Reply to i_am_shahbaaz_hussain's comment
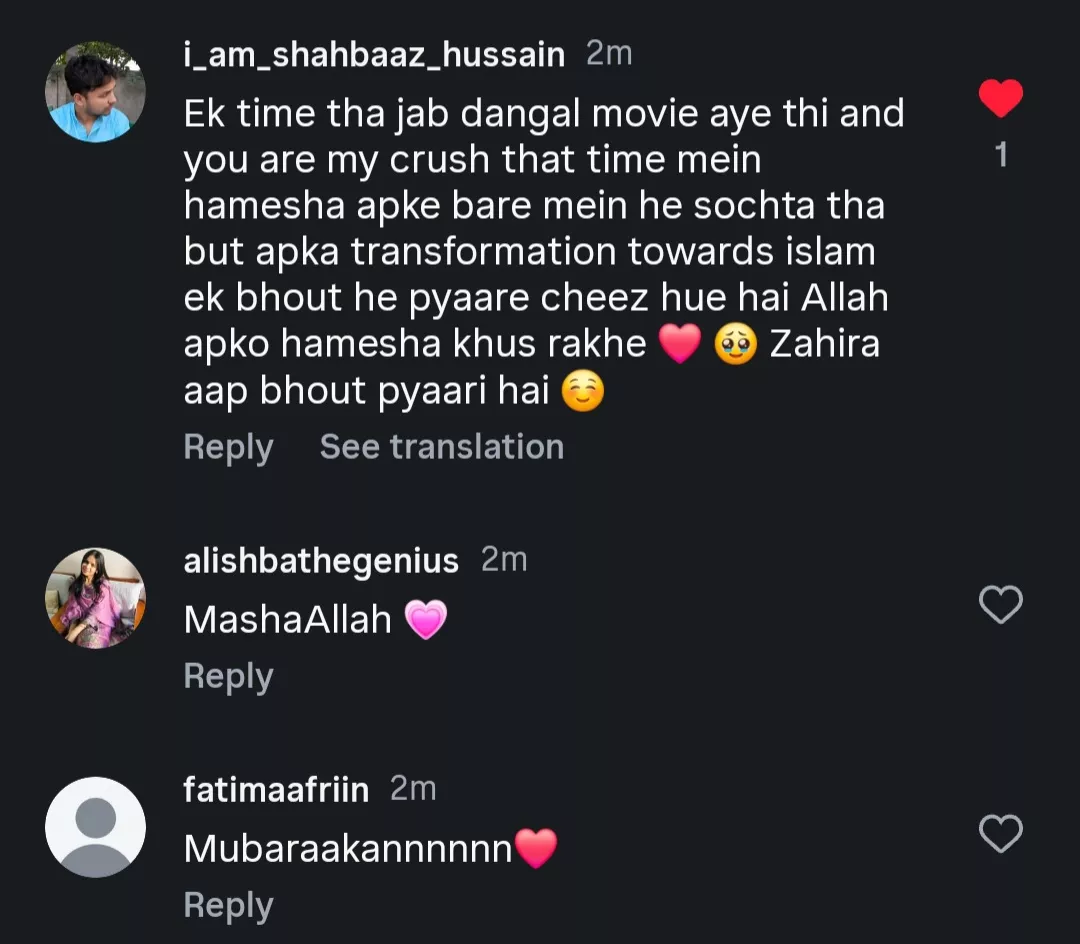The image size is (1080, 944). (228, 447)
